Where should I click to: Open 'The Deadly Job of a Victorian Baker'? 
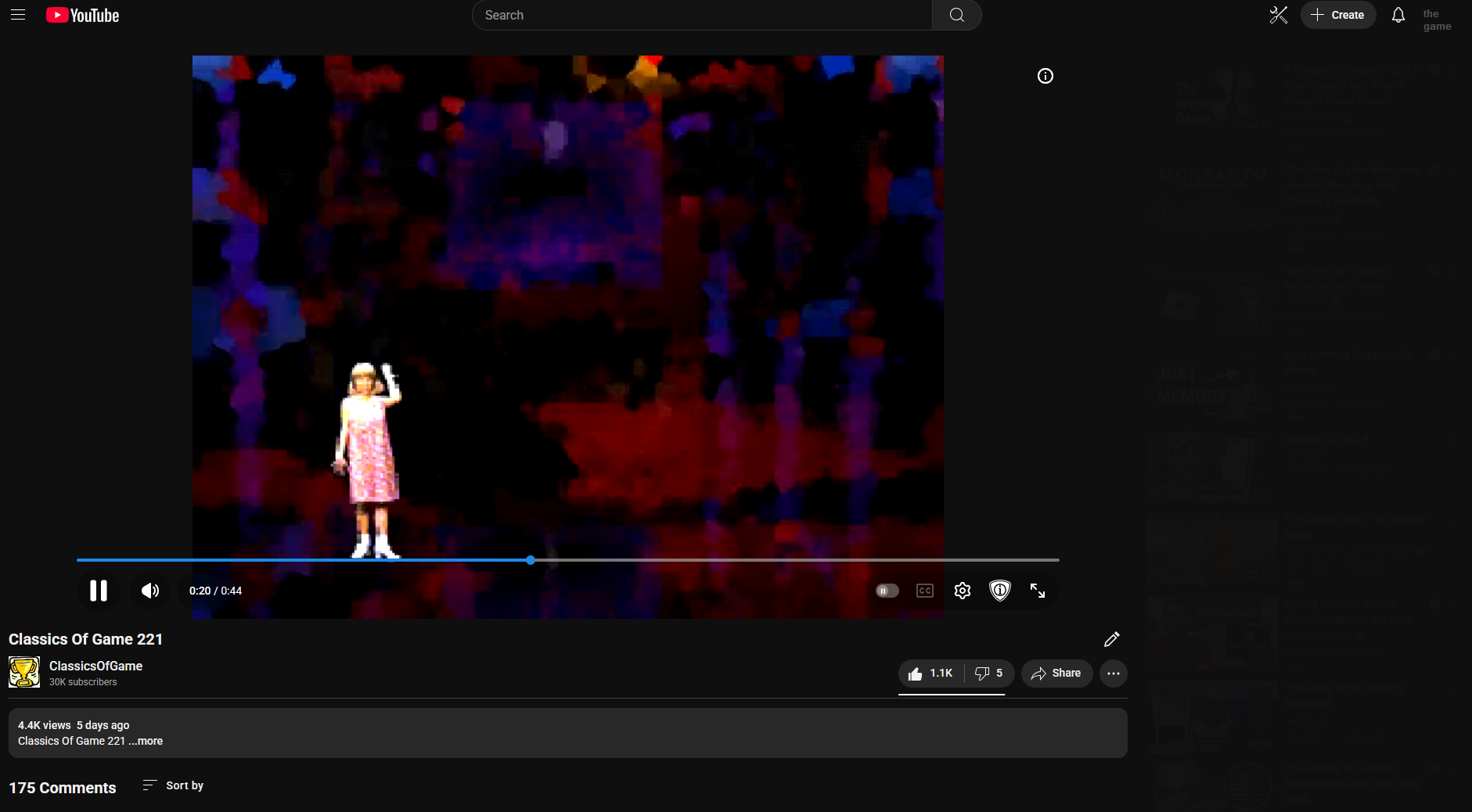(x=1355, y=526)
